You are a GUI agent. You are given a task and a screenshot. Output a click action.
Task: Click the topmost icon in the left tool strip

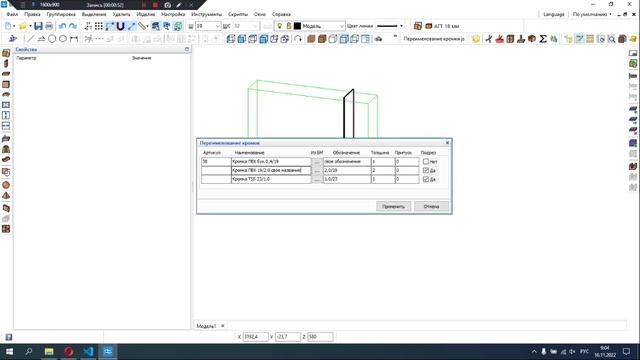point(6,53)
